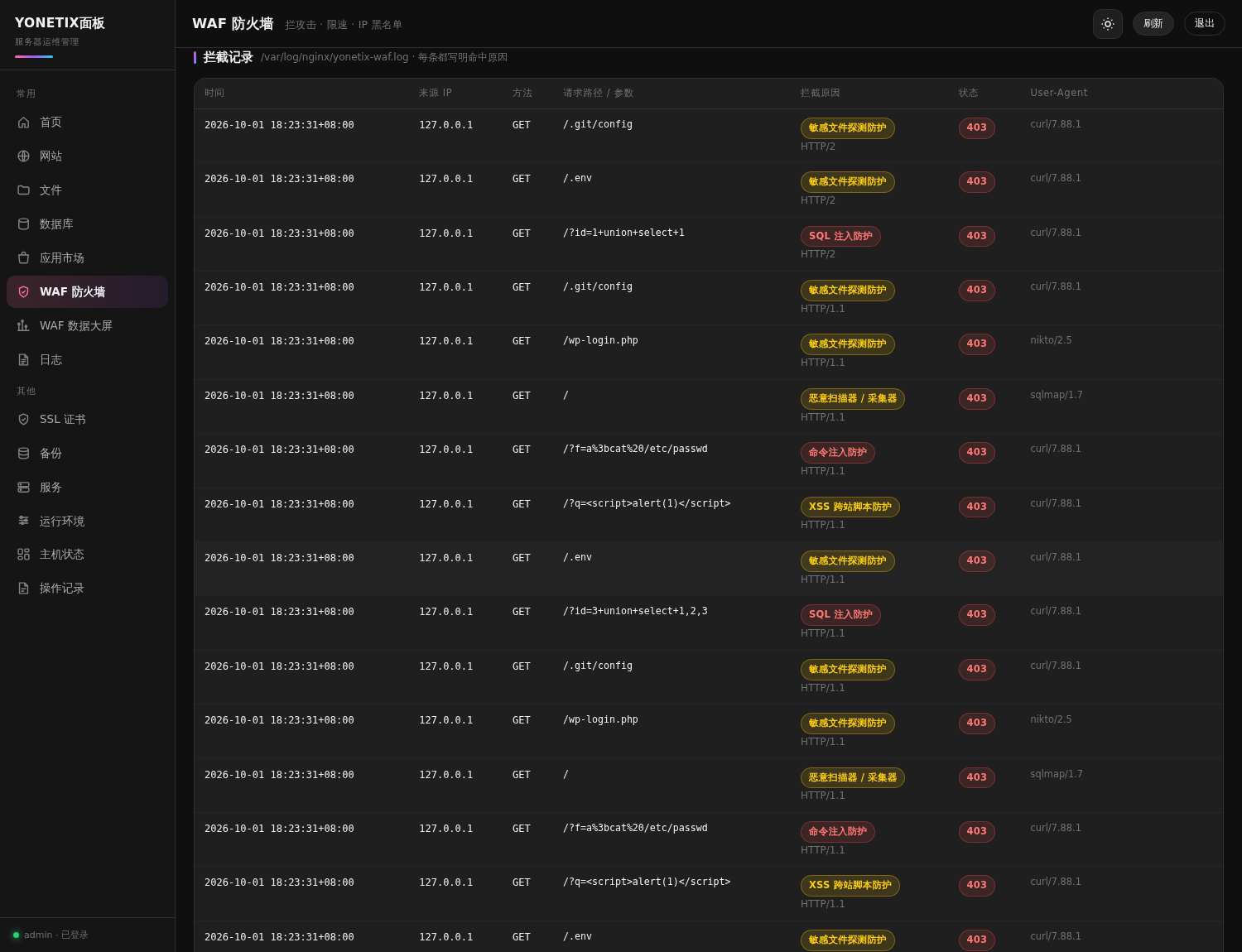Click the 退出 button

pyautogui.click(x=1205, y=24)
